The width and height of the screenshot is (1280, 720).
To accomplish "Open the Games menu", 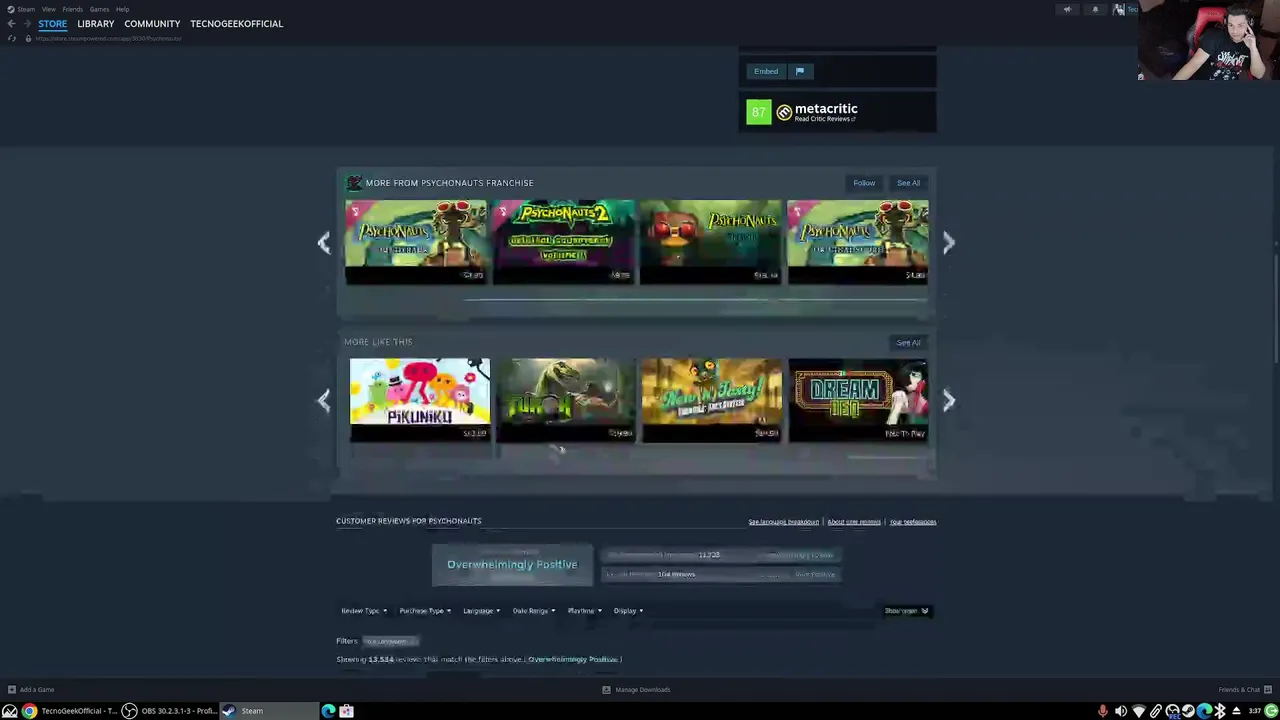I will pos(99,9).
